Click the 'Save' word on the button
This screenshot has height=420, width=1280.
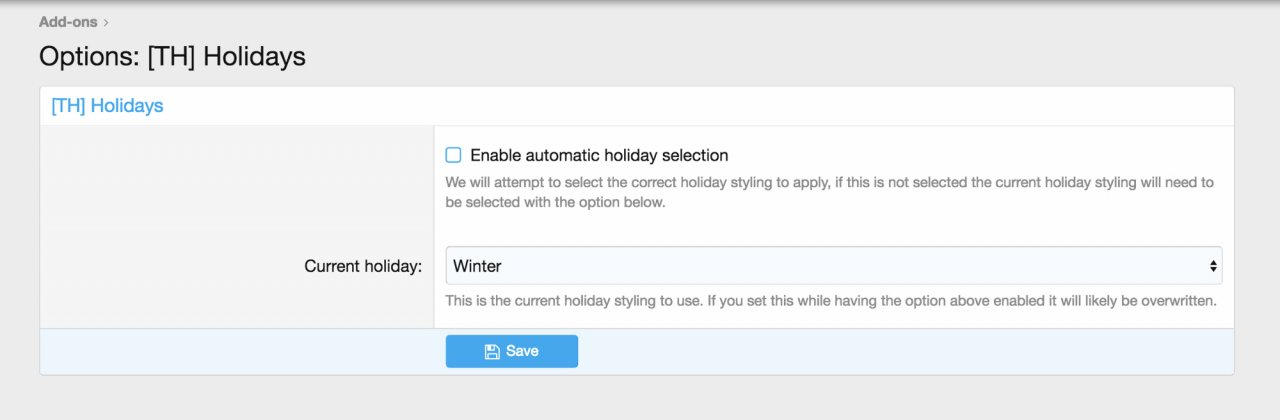(x=522, y=351)
